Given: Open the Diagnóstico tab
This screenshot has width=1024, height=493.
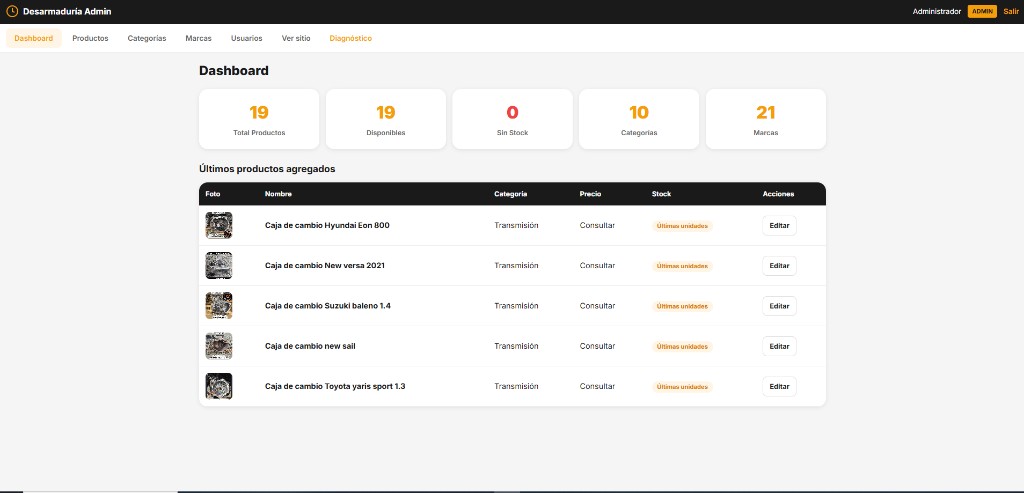Looking at the screenshot, I should point(350,38).
